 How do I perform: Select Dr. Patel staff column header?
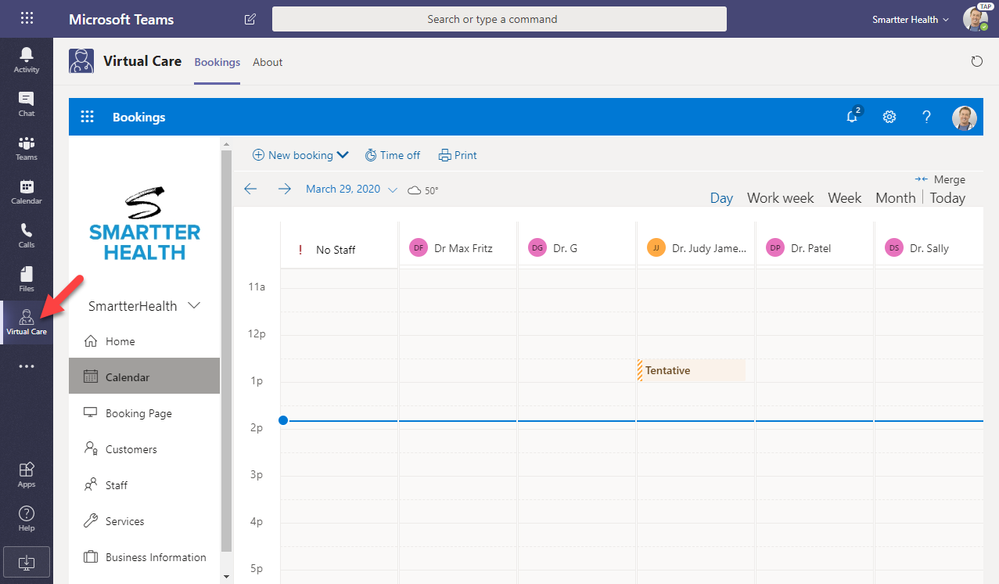(x=815, y=248)
